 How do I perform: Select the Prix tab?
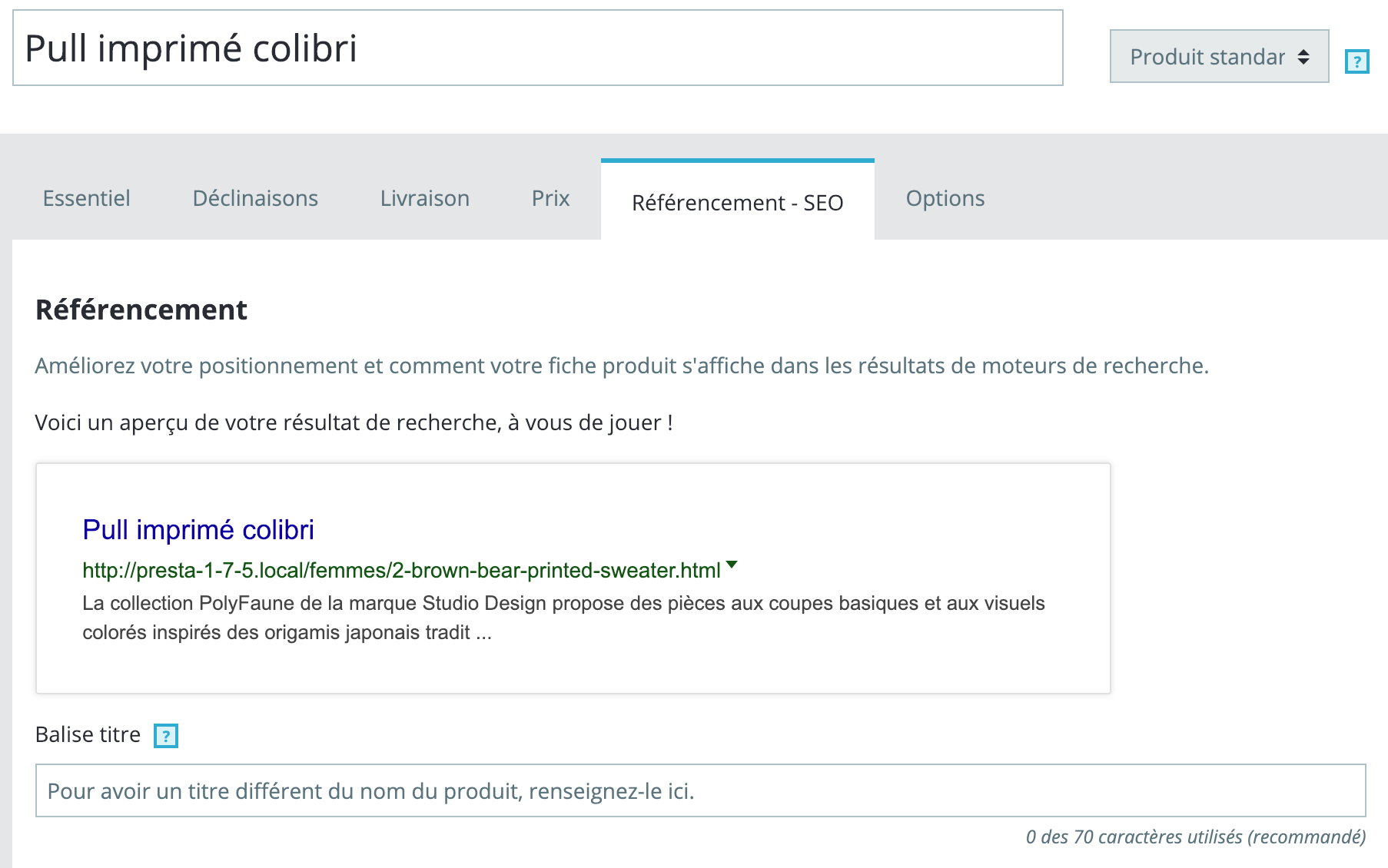point(550,198)
